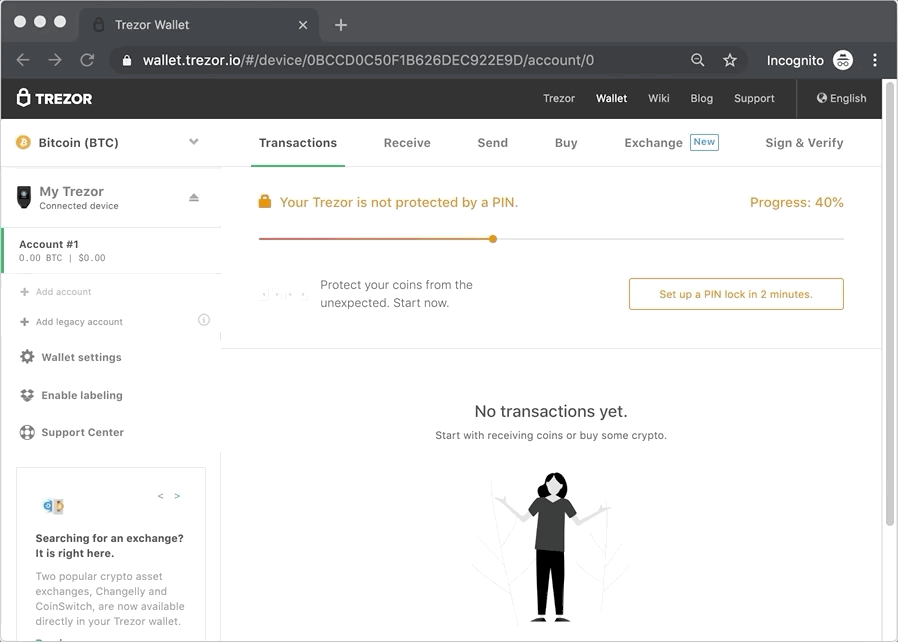
Task: Click the Progress: 40% text
Action: (x=797, y=202)
